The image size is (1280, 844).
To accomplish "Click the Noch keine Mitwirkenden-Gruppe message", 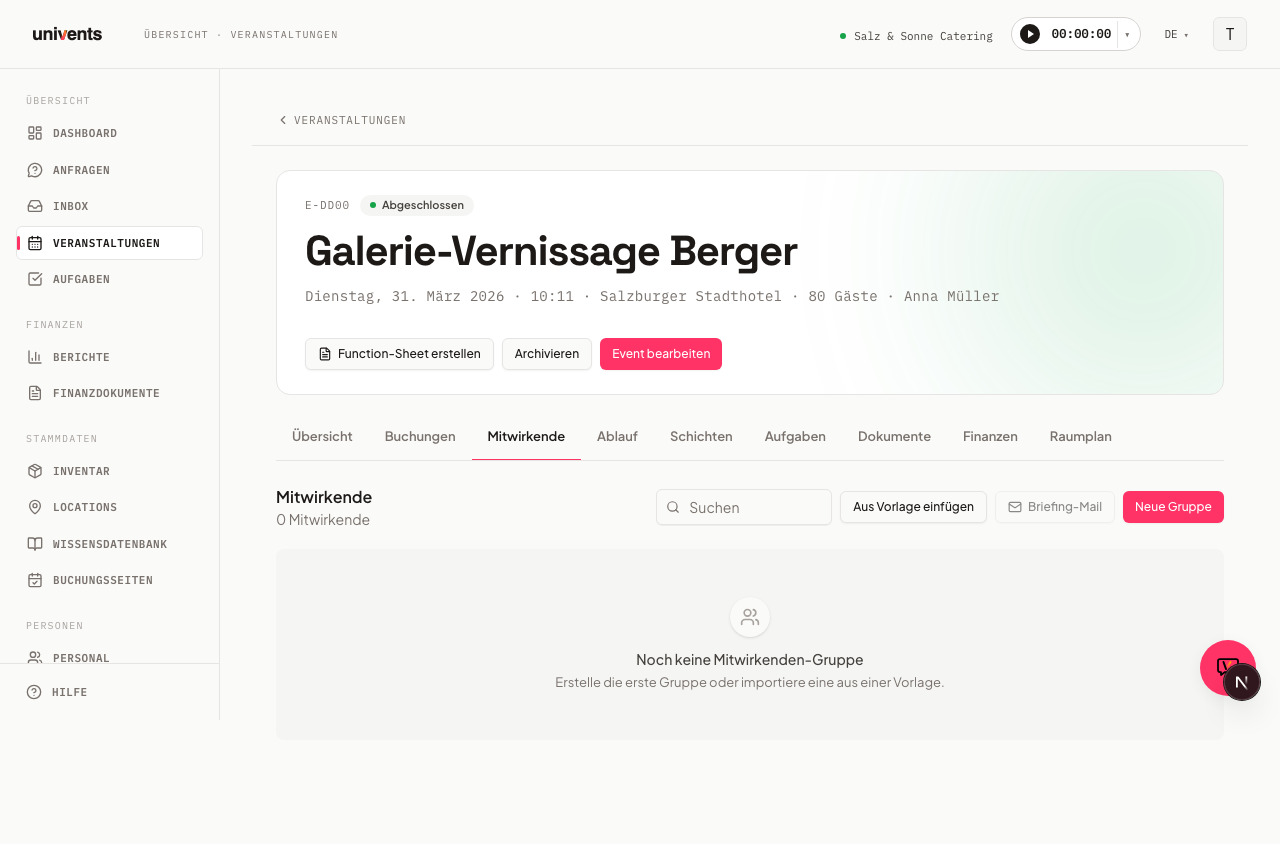I will point(750,660).
